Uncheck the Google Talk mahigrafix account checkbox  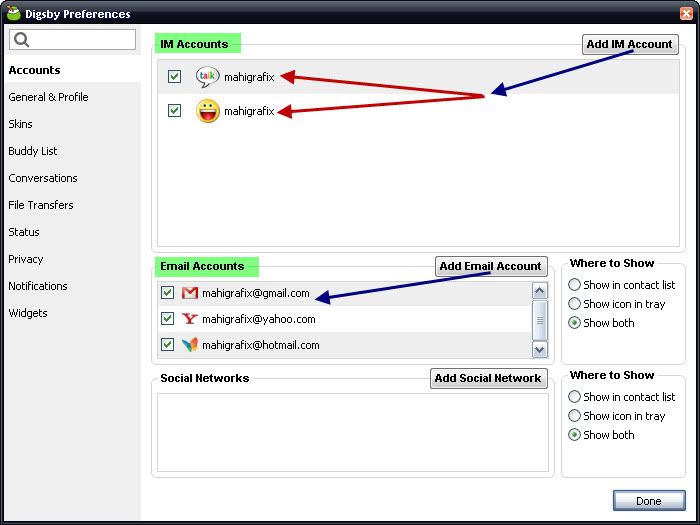(x=175, y=76)
